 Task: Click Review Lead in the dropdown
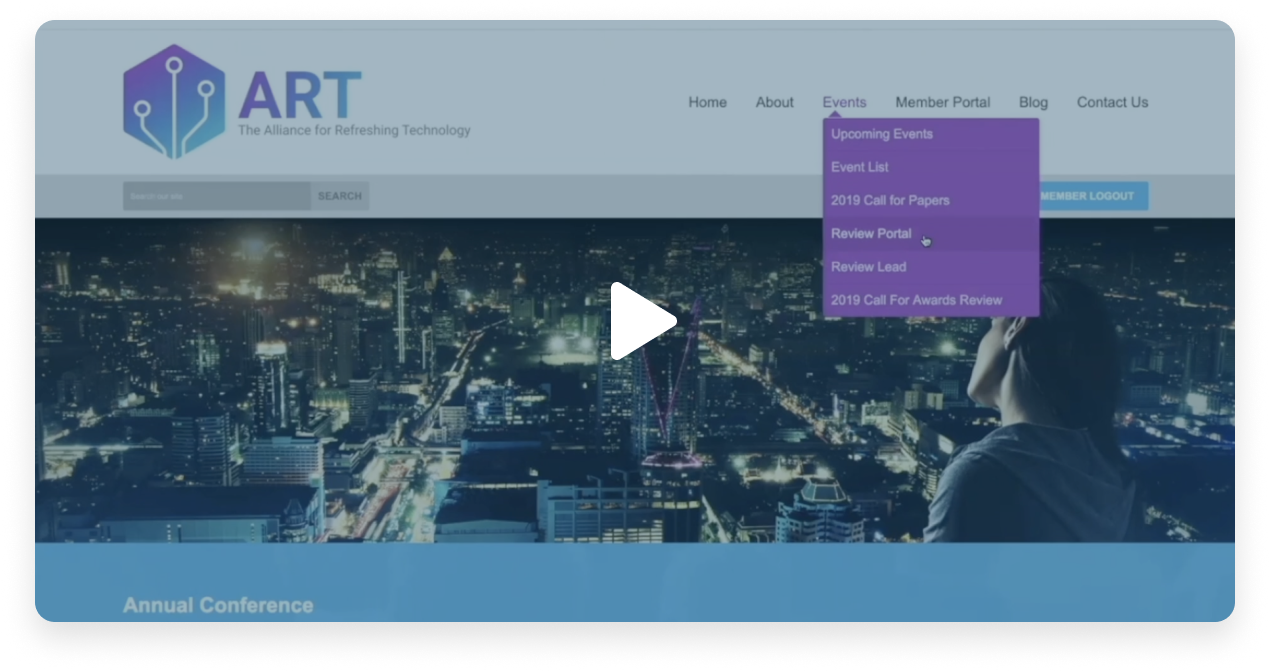pyautogui.click(x=868, y=267)
